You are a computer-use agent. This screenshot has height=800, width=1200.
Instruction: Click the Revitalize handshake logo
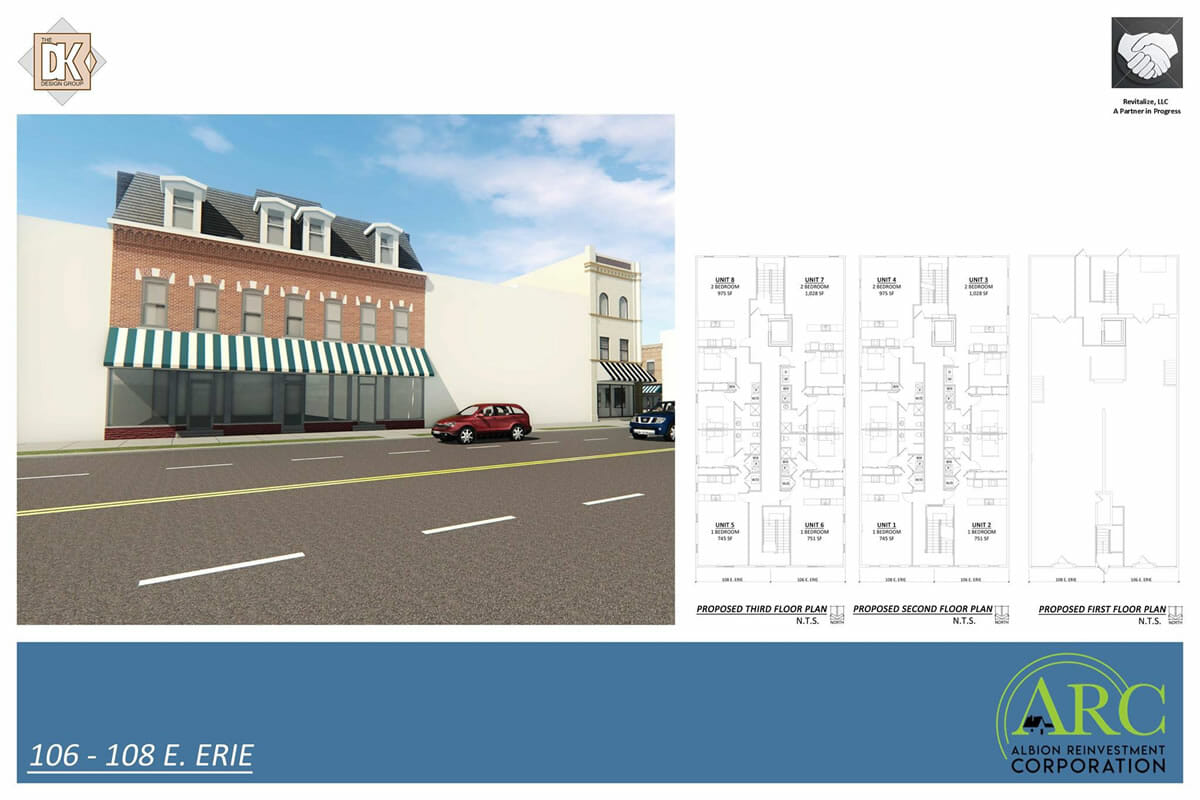coord(1146,52)
